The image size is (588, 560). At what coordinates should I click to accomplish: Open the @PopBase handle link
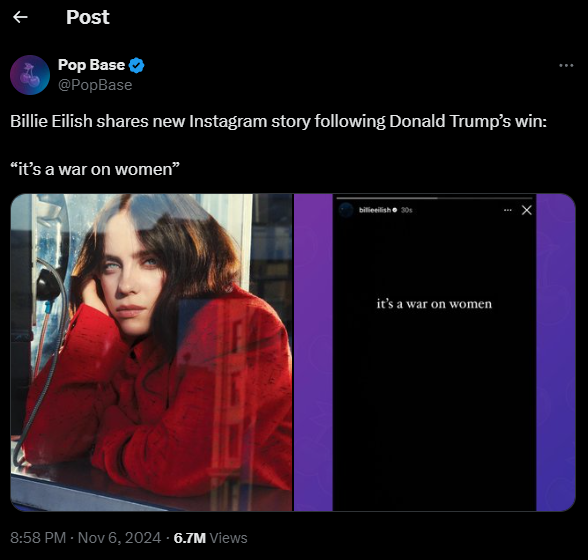[95, 85]
